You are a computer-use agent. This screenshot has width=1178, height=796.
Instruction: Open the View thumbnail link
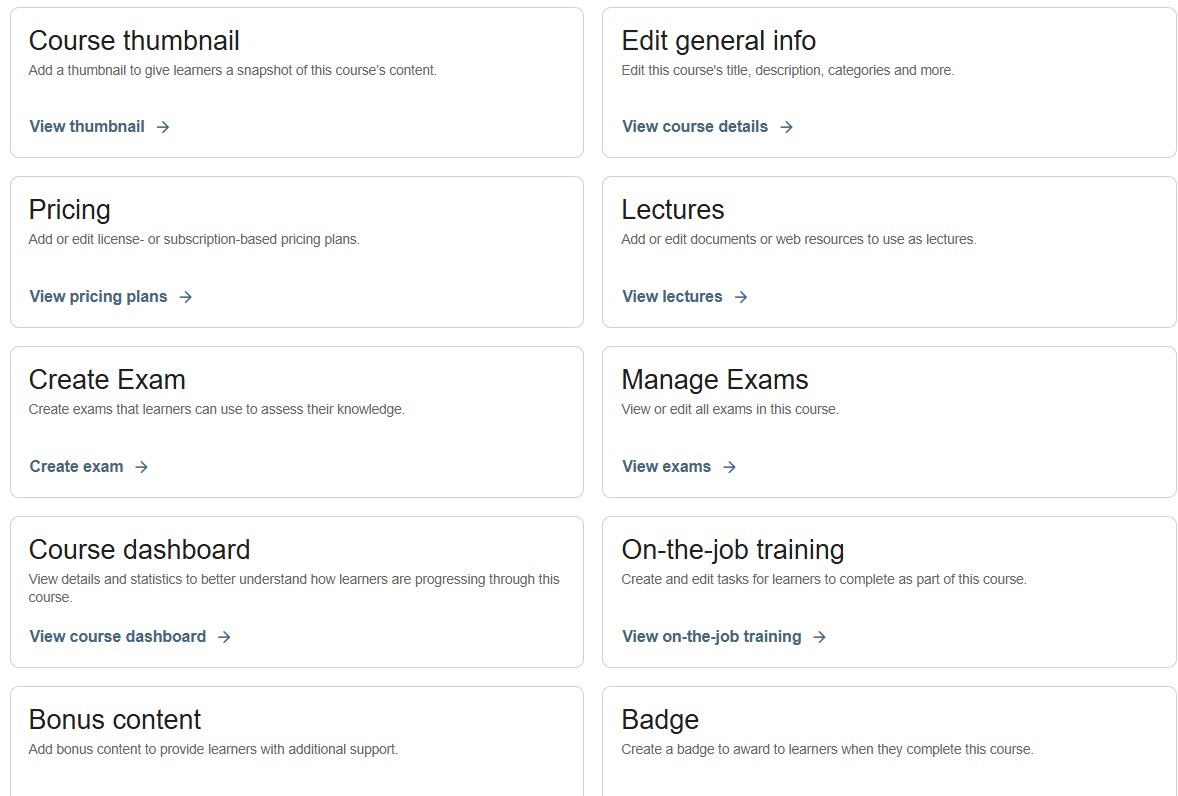87,127
